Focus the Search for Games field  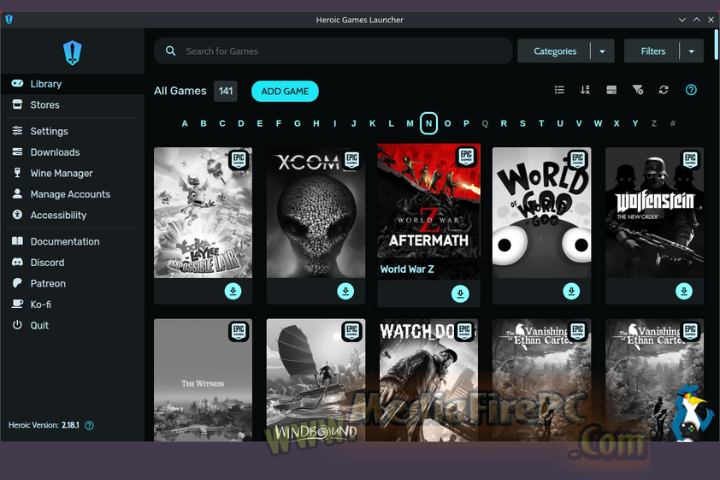333,51
